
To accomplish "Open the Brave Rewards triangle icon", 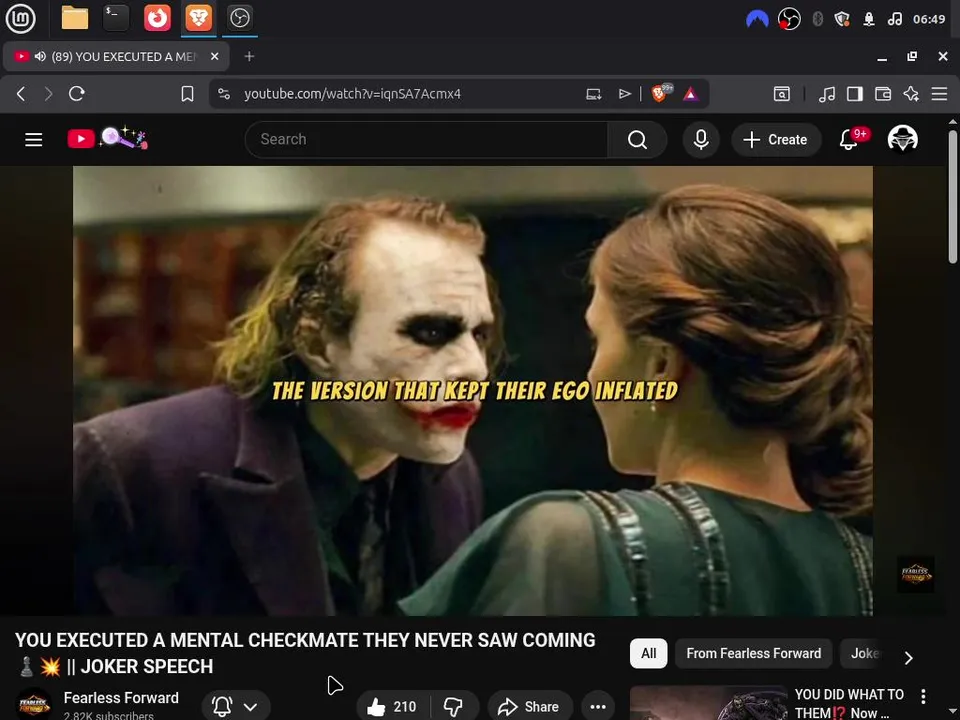I will (691, 94).
